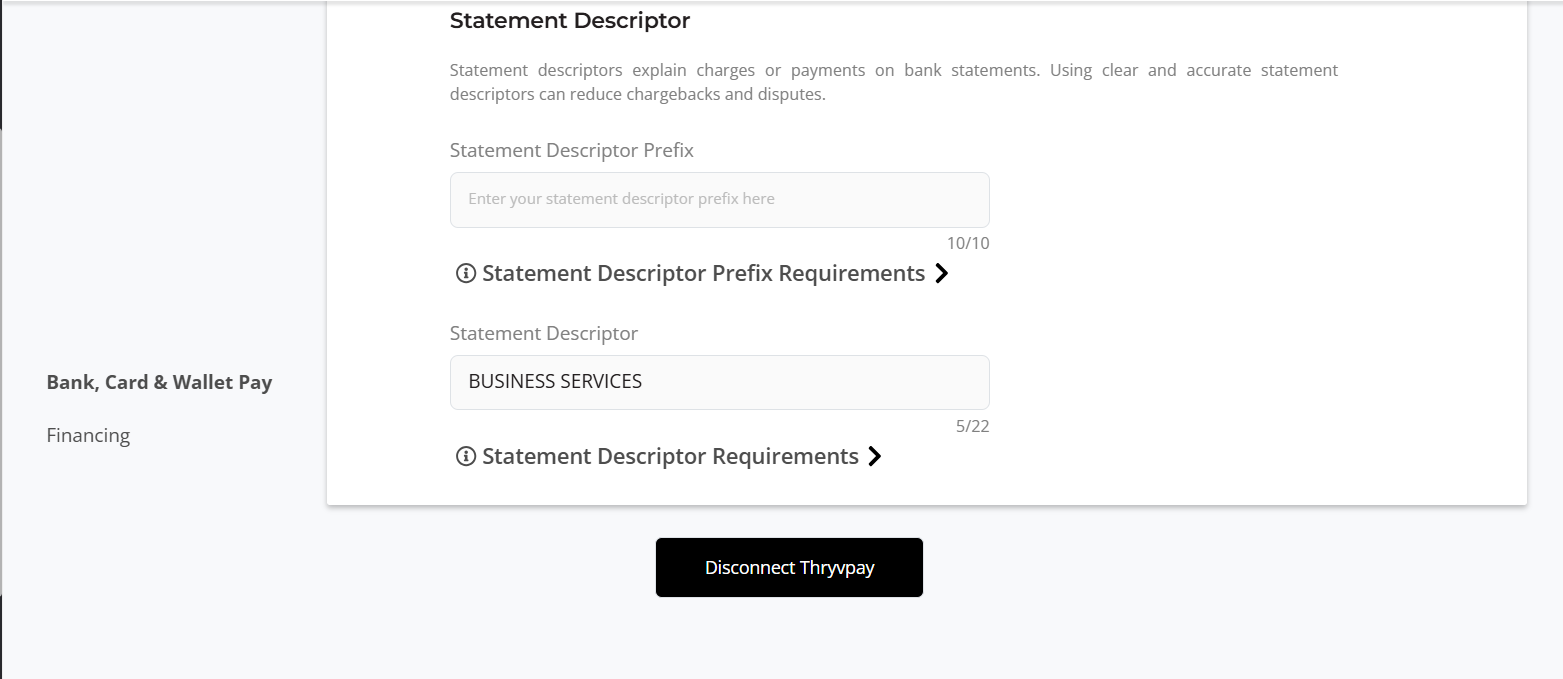Image resolution: width=1563 pixels, height=679 pixels.
Task: Click the bold Statement Descriptor heading
Action: [570, 20]
